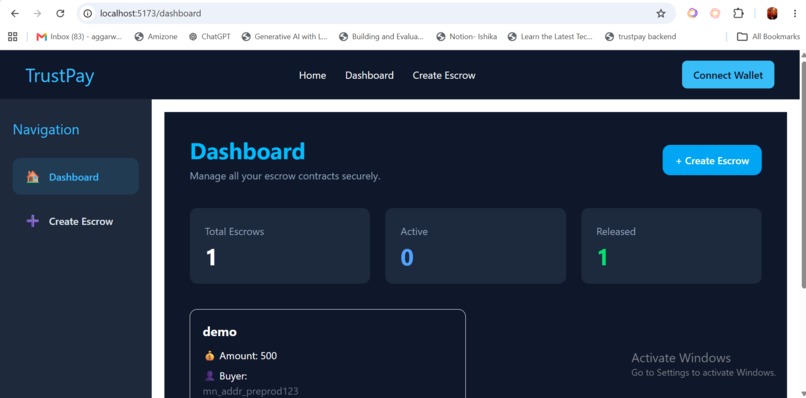Click the purple plus icon beside Create Escrow
806x398 pixels.
pyautogui.click(x=32, y=221)
